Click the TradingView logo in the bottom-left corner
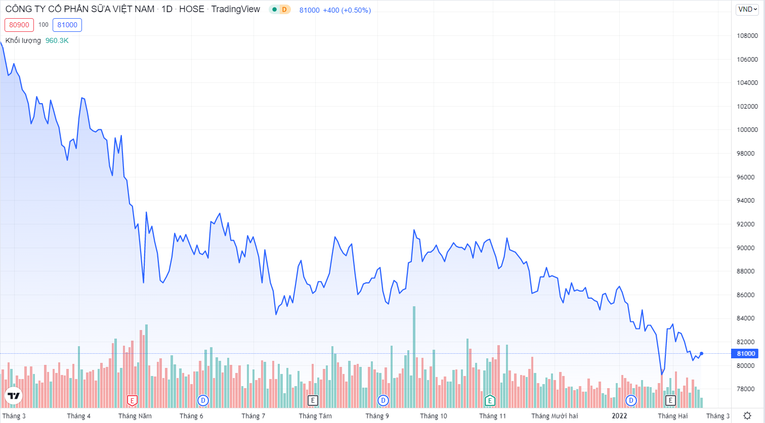 [x=13, y=395]
